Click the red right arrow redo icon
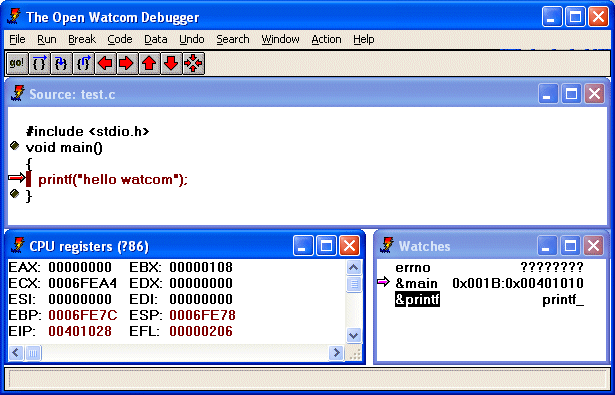Viewport: 615px width, 395px height. pos(127,63)
